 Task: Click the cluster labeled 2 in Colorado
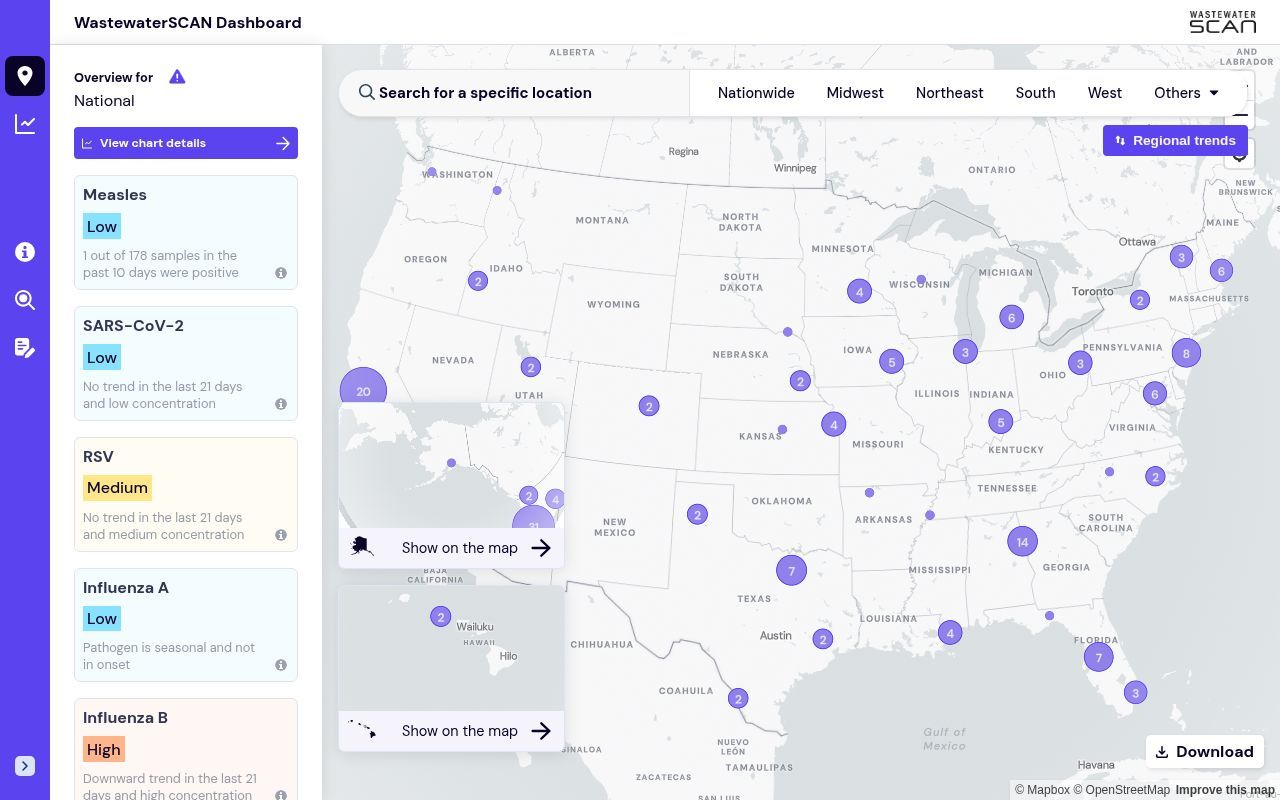[649, 407]
